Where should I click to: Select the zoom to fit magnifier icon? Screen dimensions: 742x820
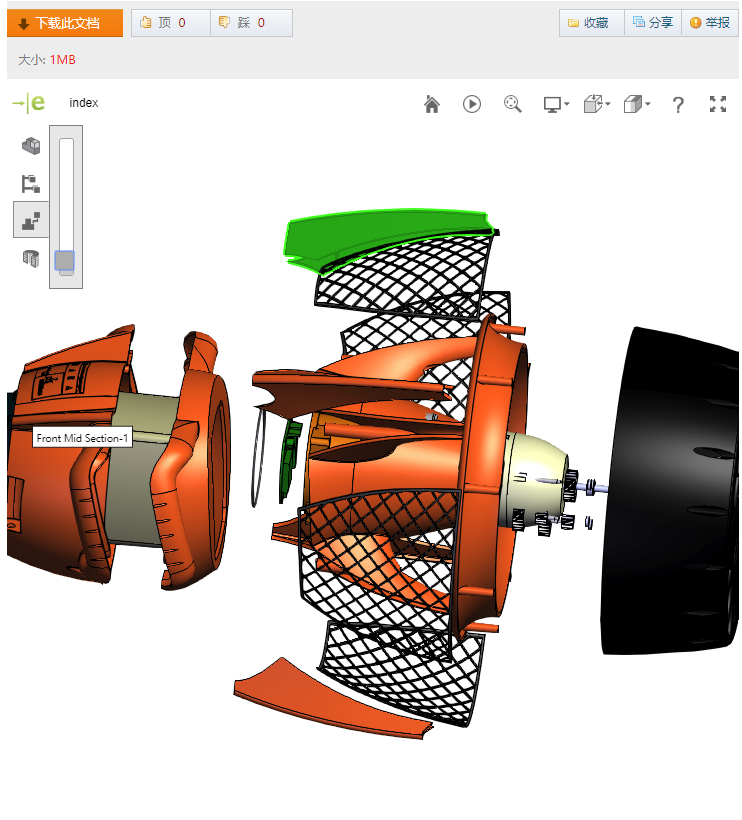click(x=513, y=104)
